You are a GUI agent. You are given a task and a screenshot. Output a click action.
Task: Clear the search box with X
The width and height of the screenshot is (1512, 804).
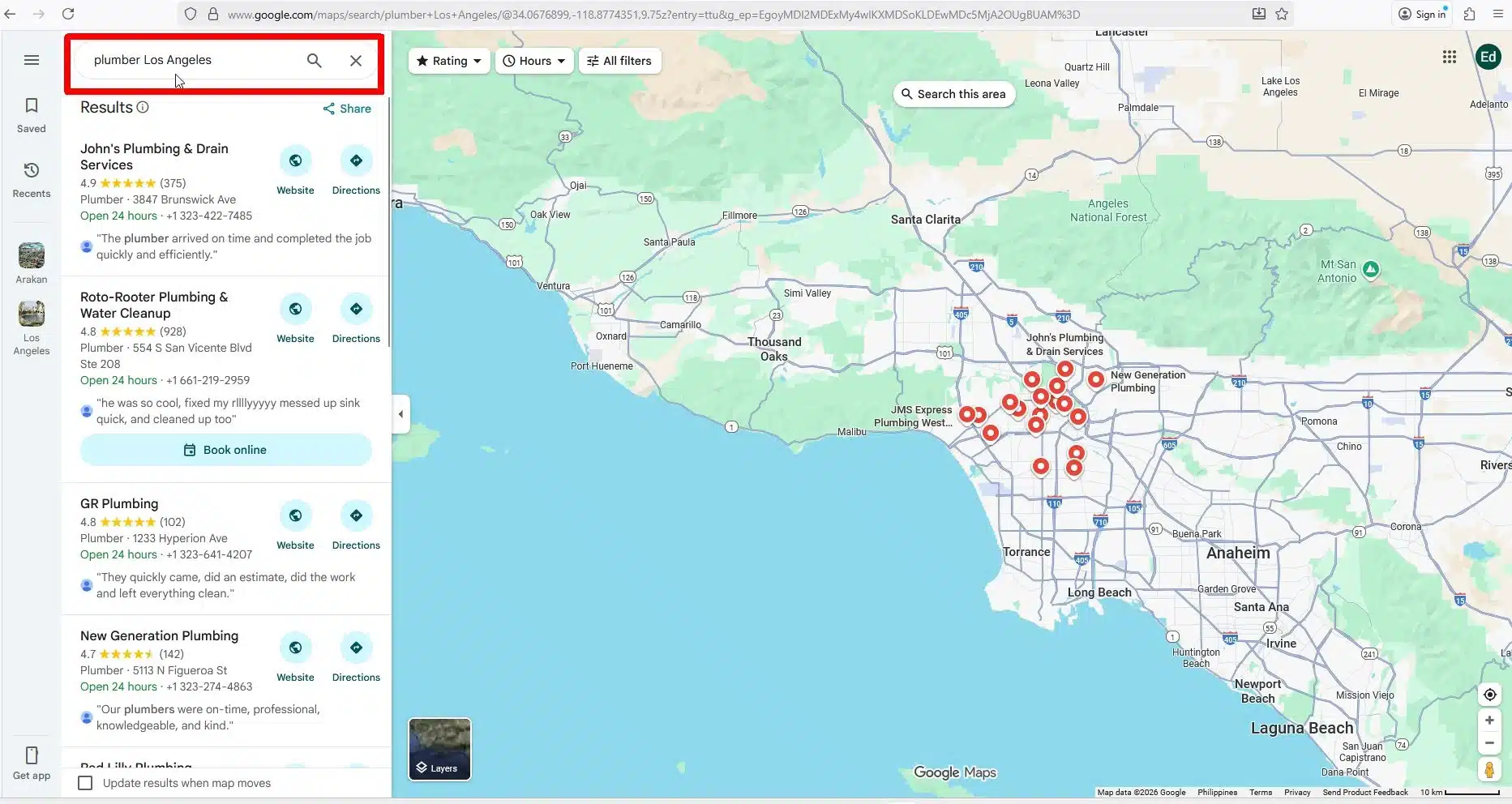[355, 61]
